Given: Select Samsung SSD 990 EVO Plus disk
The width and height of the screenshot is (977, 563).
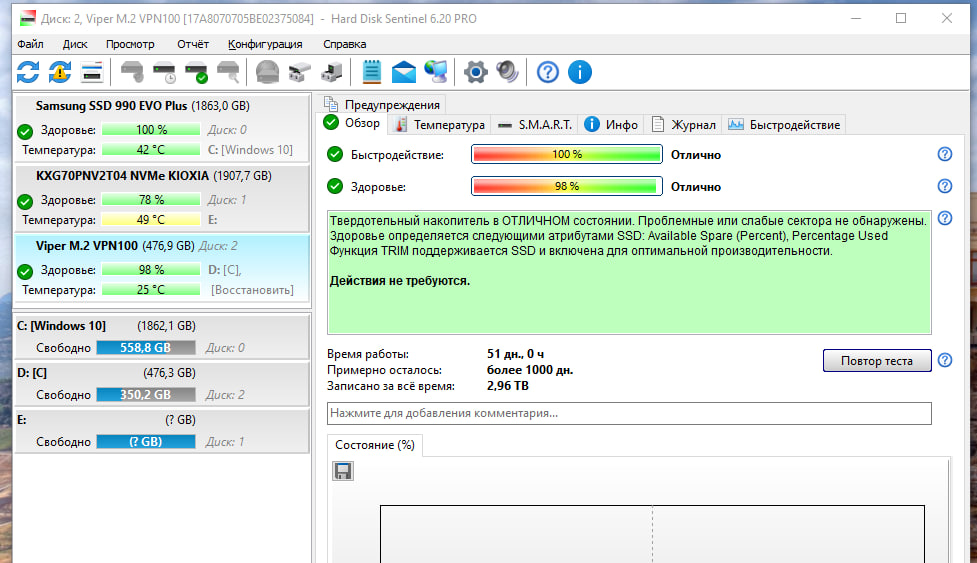Looking at the screenshot, I should pyautogui.click(x=162, y=128).
